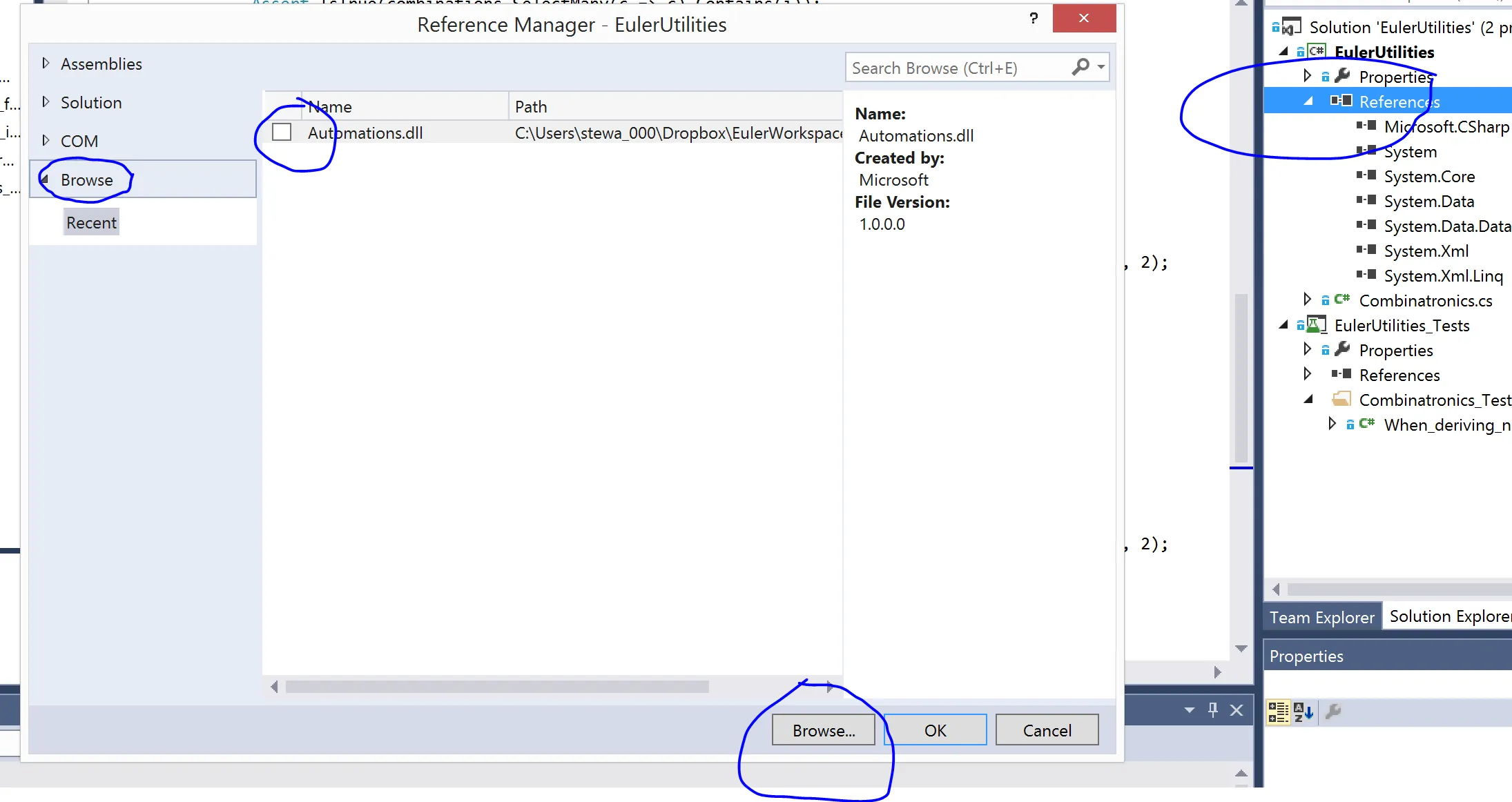The height and width of the screenshot is (802, 1512).
Task: Expand the COM category
Action: 46,140
